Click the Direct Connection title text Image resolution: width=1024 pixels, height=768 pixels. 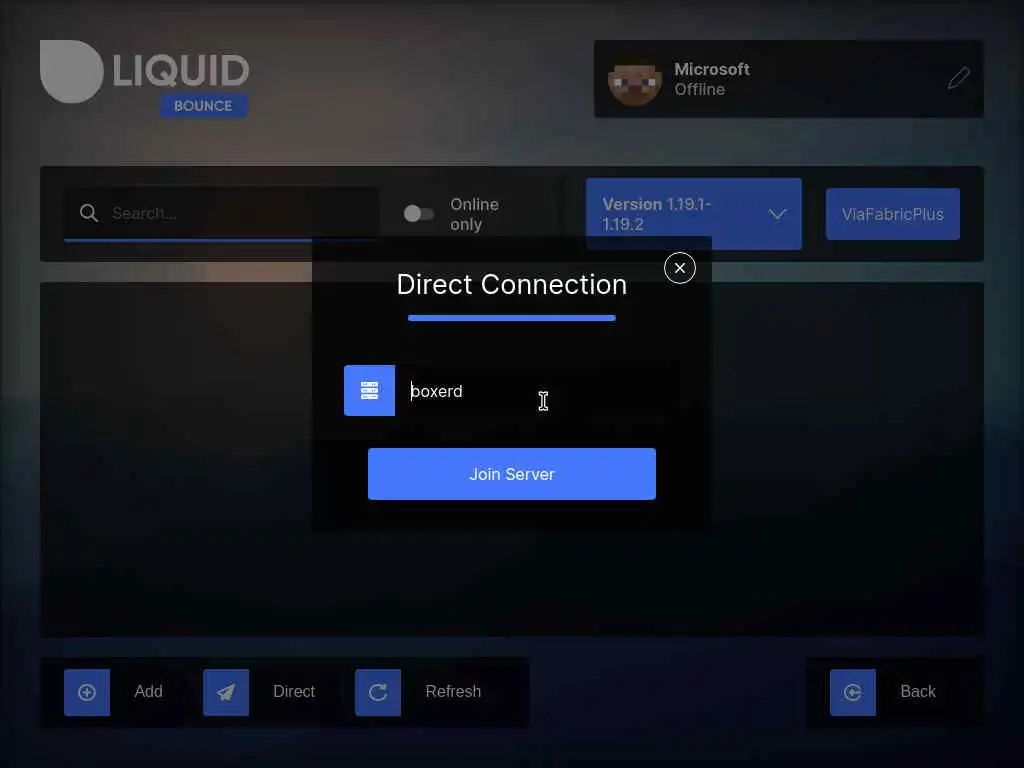(512, 285)
